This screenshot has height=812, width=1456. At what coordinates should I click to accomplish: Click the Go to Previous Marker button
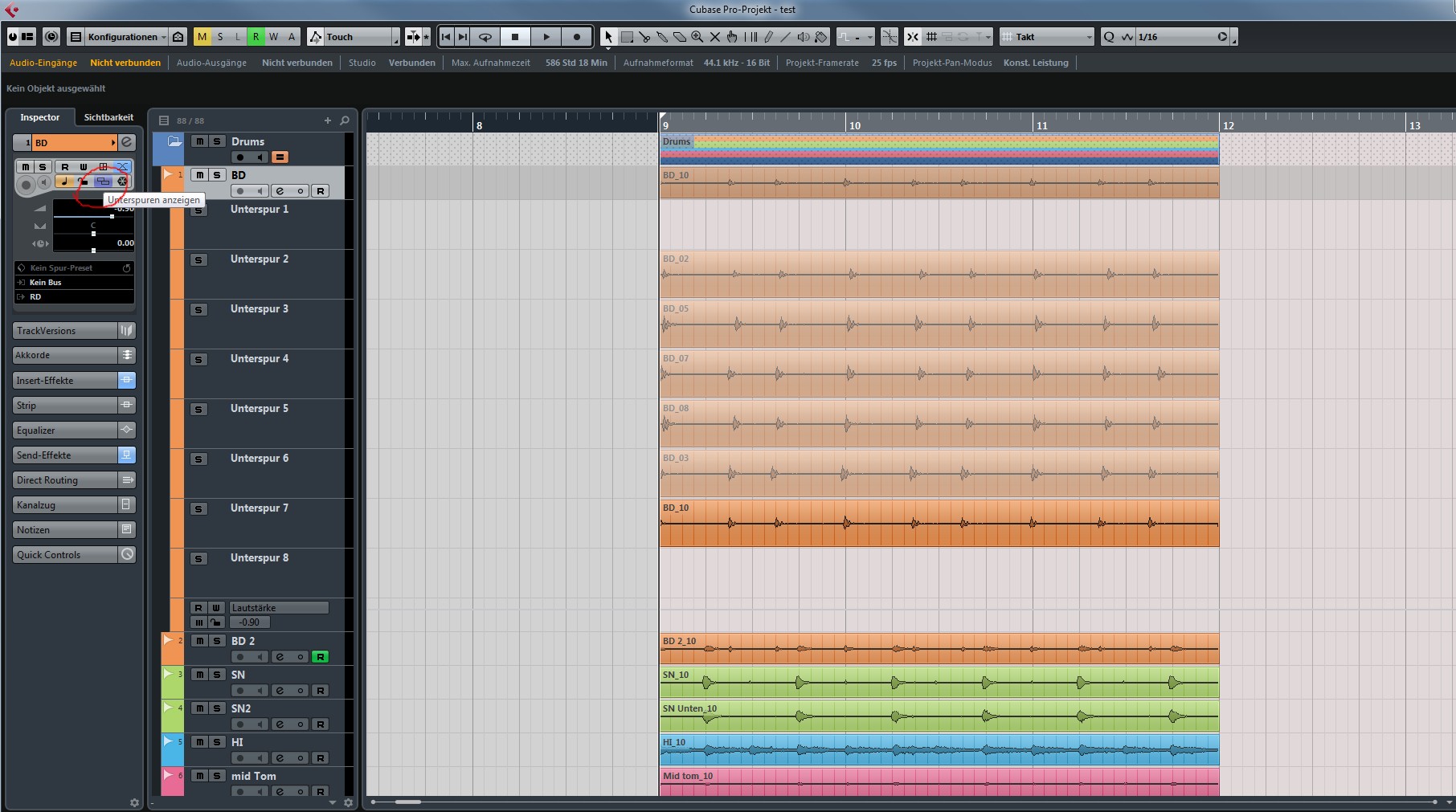tap(446, 37)
